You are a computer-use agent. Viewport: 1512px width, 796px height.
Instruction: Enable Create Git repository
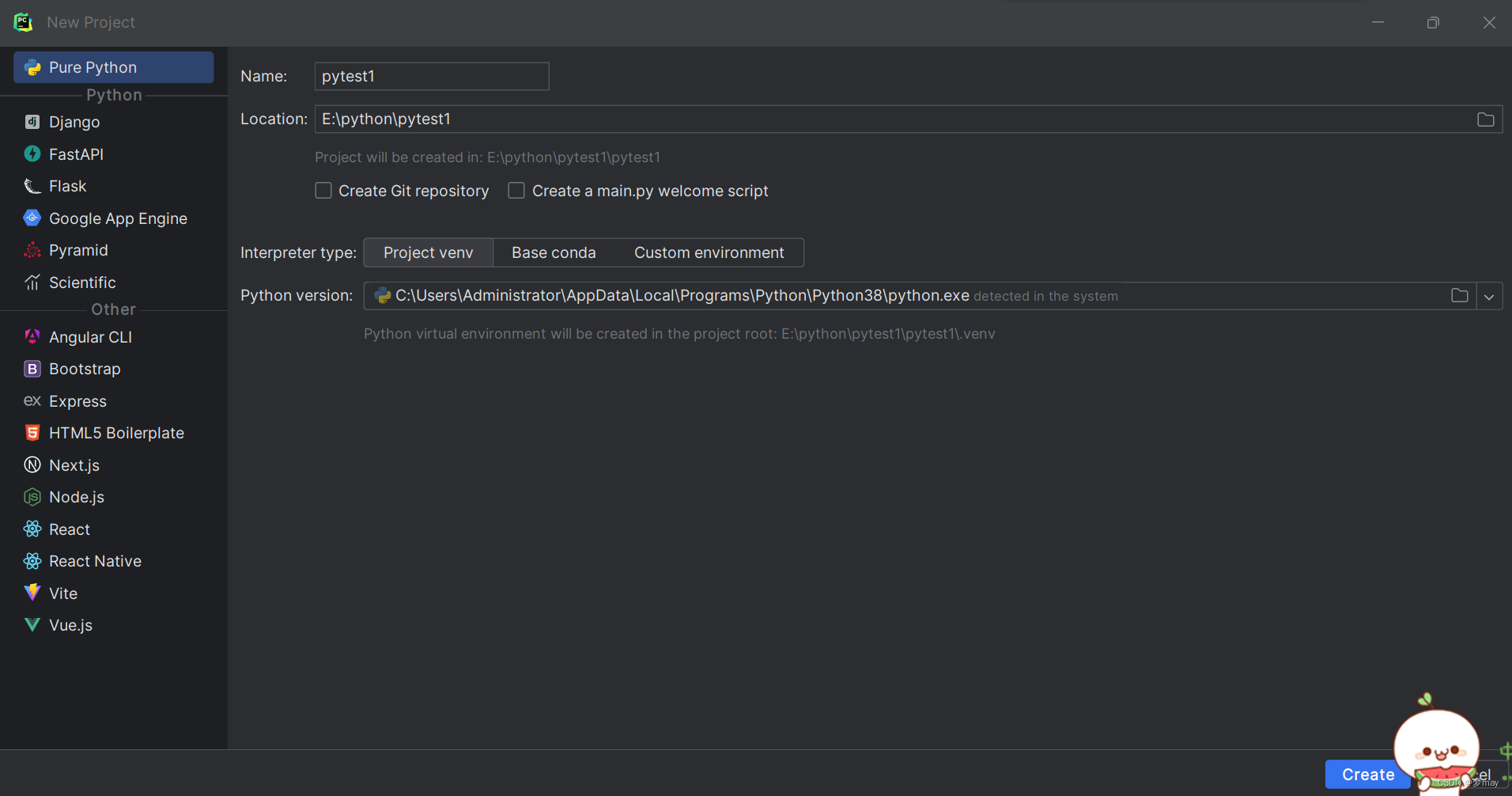(323, 190)
